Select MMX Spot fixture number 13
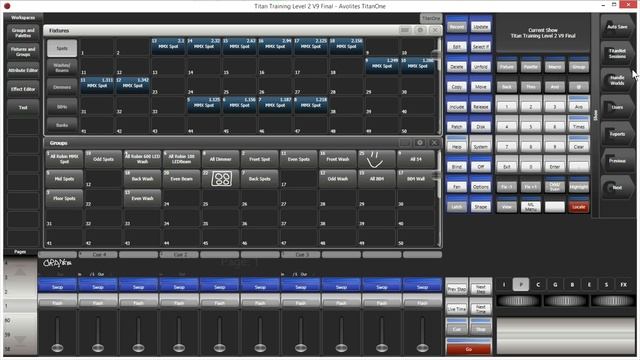The image size is (640, 360). click(x=168, y=46)
